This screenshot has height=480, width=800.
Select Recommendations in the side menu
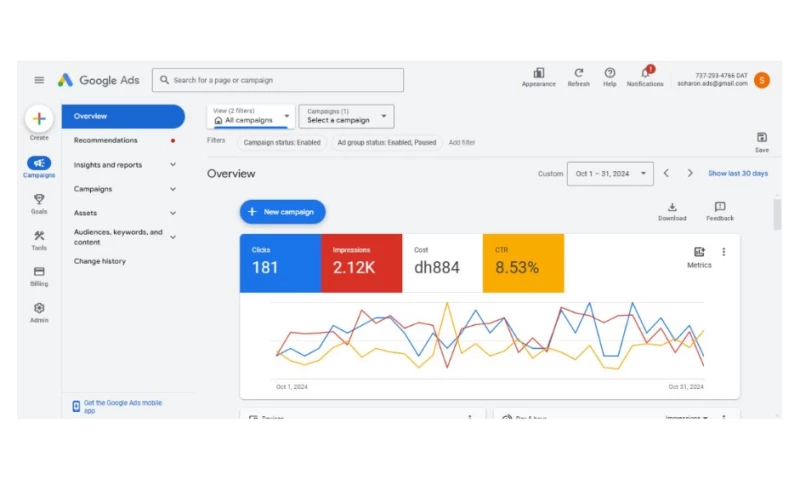point(106,141)
